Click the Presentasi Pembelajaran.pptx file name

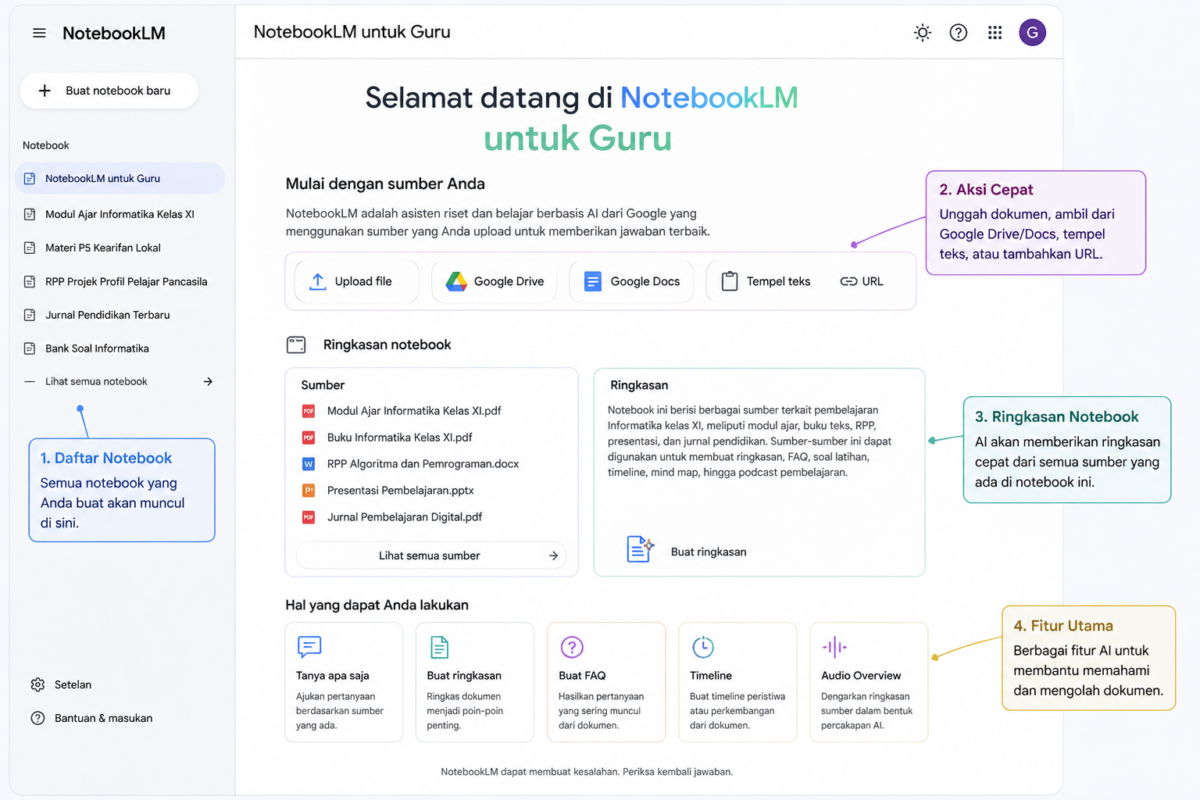coord(400,491)
